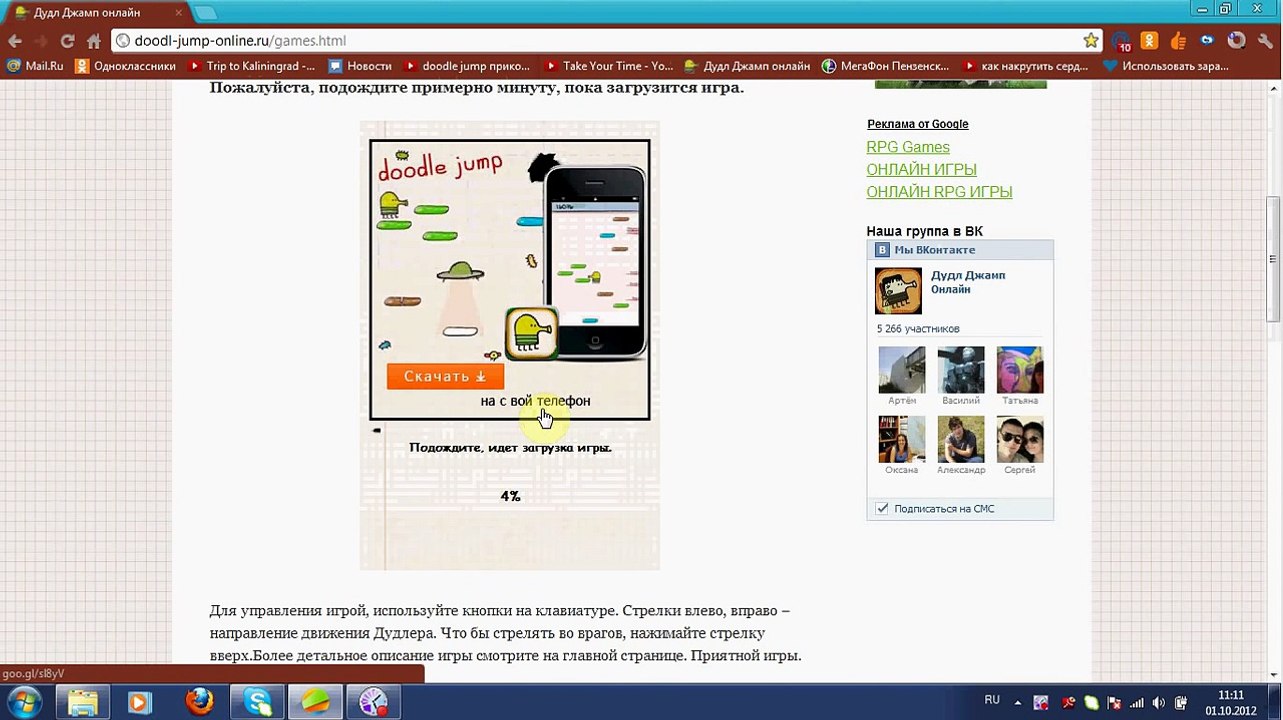Screen dimensions: 1283x720
Task: Open Firefox from the taskbar
Action: (199, 702)
